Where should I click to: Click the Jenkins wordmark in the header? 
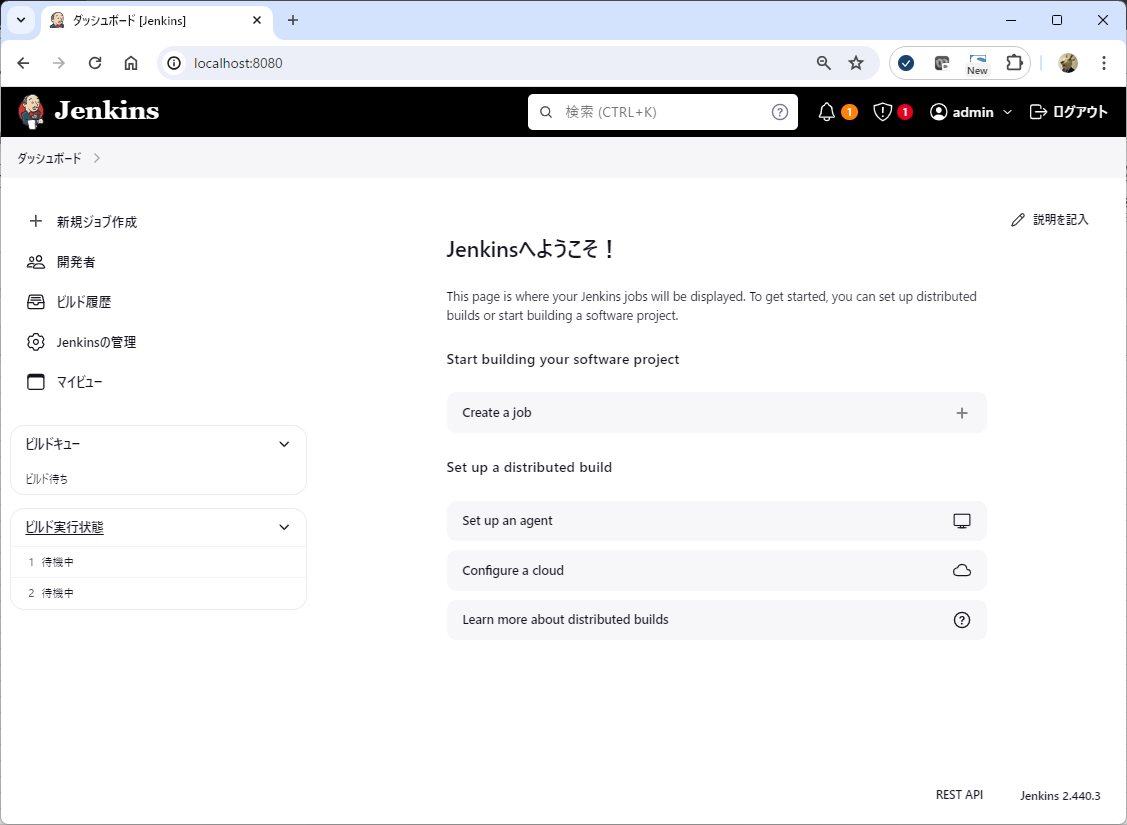pyautogui.click(x=107, y=111)
